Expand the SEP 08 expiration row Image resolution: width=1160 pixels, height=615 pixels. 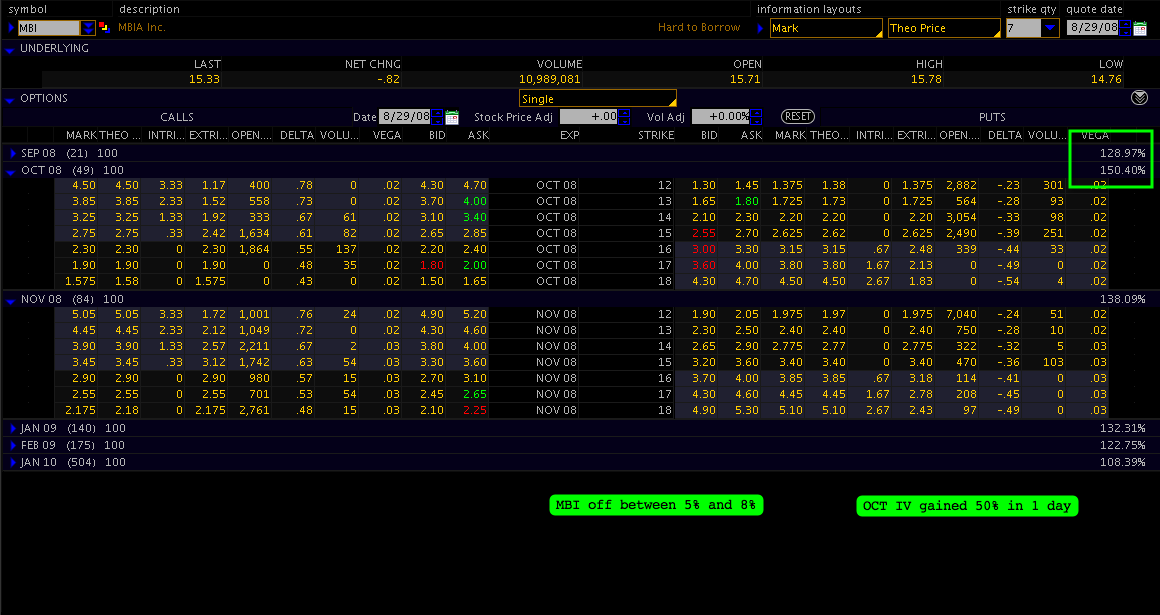[x=12, y=153]
